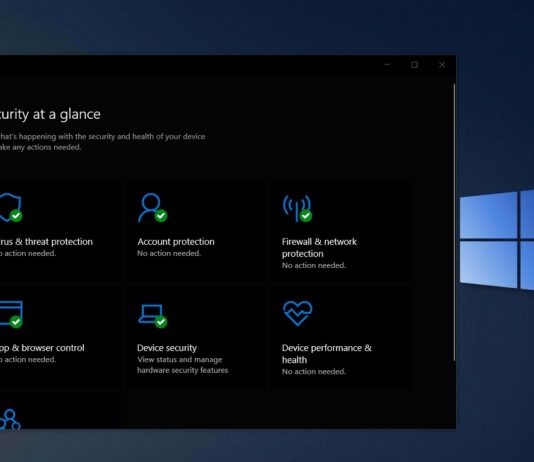The height and width of the screenshot is (462, 534).
Task: Open Virus & threat protection shield icon
Action: tap(11, 207)
